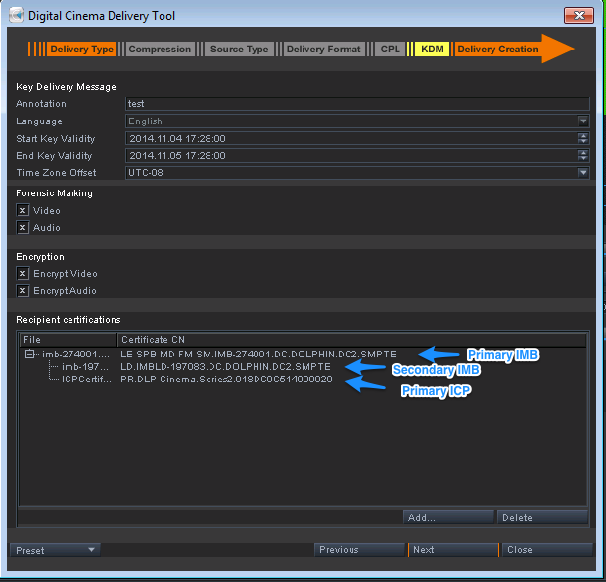Viewport: 606px width, 582px height.
Task: Click the Annotation text field
Action: 357,104
